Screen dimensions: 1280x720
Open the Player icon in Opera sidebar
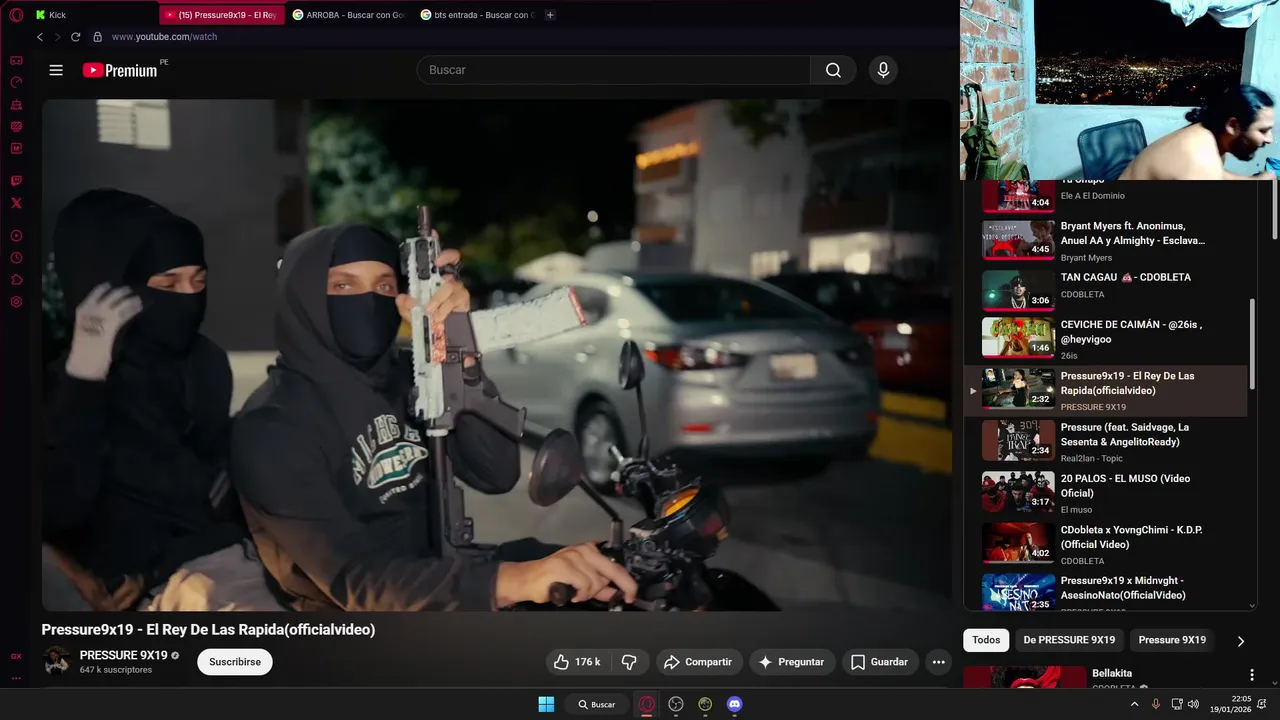16,236
